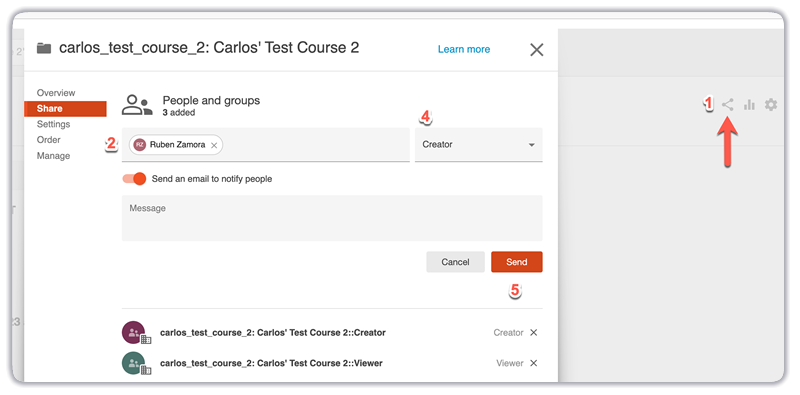This screenshot has height=395, width=800.
Task: Open the settings gear icon
Action: click(771, 105)
